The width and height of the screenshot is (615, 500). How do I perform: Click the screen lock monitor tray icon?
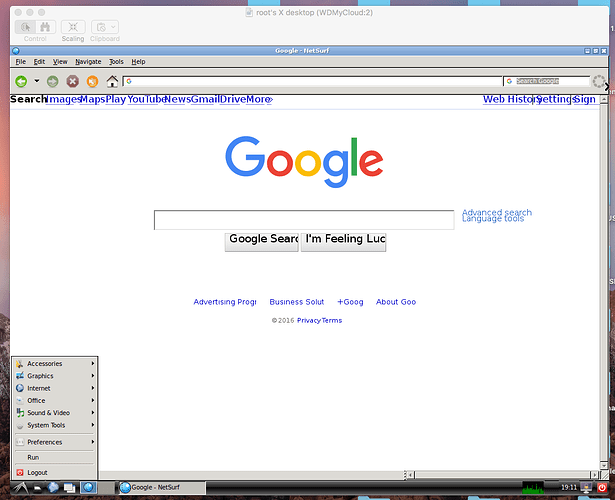(586, 487)
